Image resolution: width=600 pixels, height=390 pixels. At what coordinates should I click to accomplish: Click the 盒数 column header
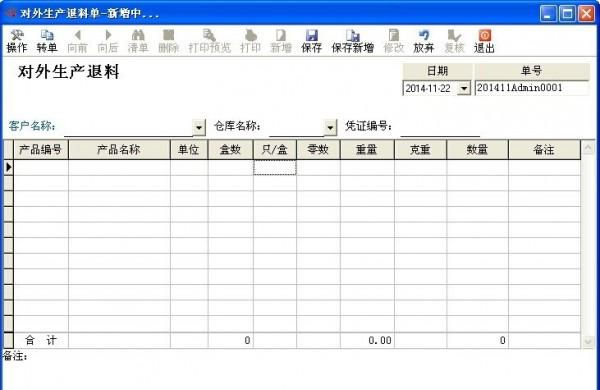tap(230, 150)
